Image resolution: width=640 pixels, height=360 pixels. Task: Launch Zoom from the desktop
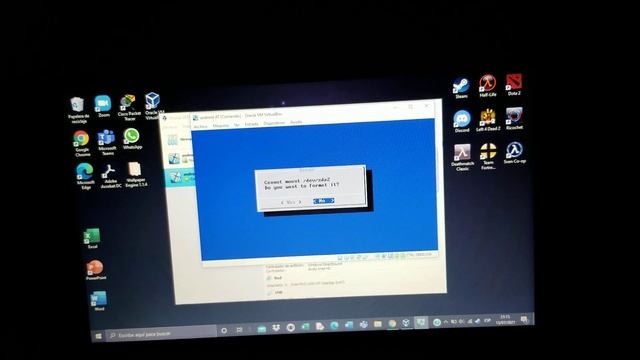pyautogui.click(x=103, y=106)
